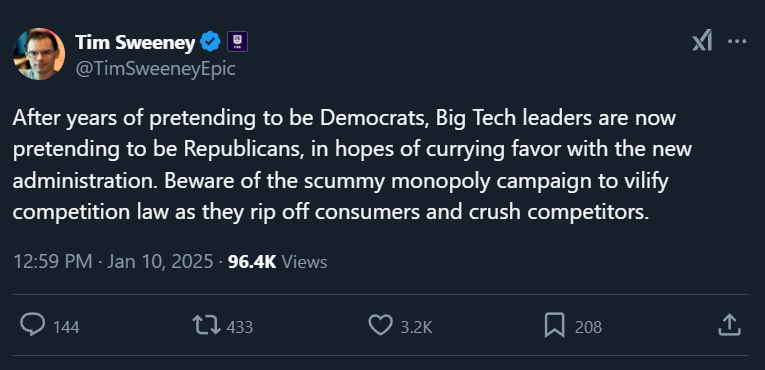The image size is (765, 370).
Task: Click the 208 bookmarks count
Action: tap(588, 327)
